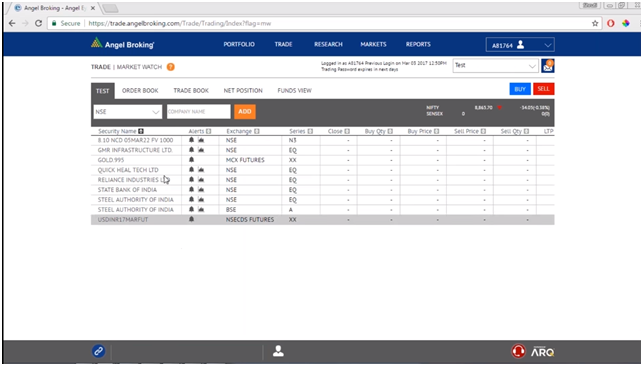Open the chart icon for Quick Heal Tech Ltd
643x366 pixels.
coord(201,170)
